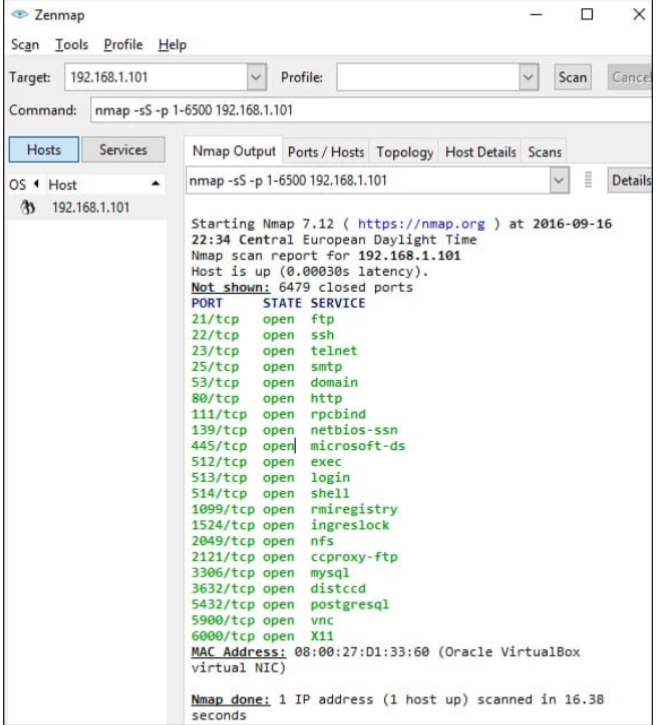Click the Command input field

[370, 110]
